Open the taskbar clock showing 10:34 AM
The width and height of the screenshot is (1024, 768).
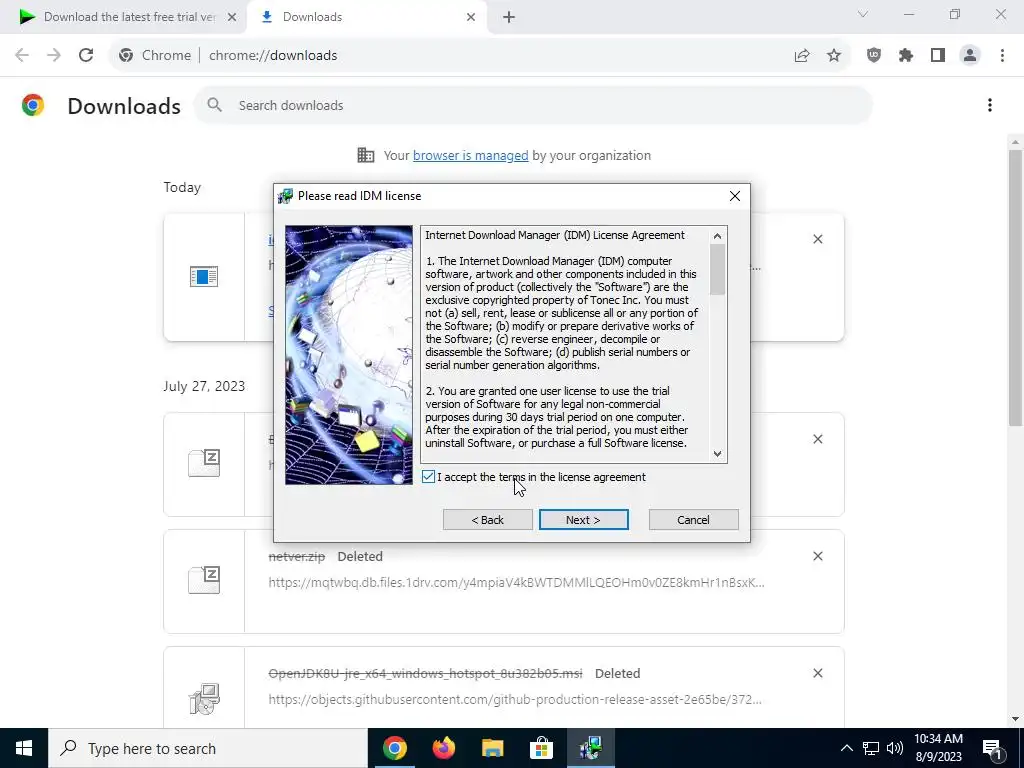point(938,748)
